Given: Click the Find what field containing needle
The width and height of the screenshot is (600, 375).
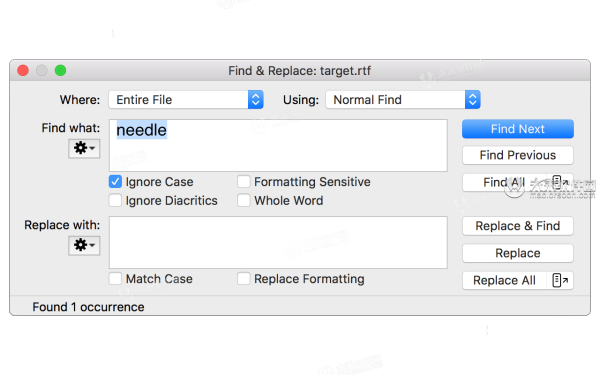Looking at the screenshot, I should [278, 145].
